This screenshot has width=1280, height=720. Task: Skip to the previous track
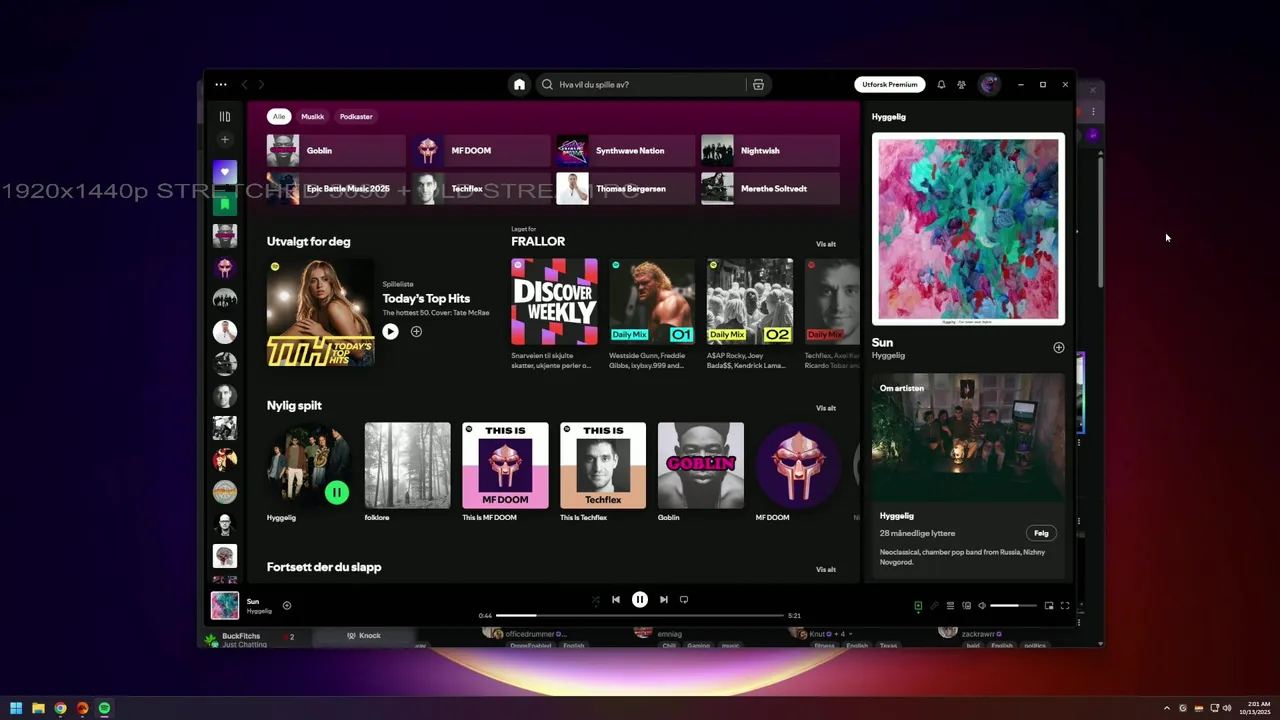[616, 600]
